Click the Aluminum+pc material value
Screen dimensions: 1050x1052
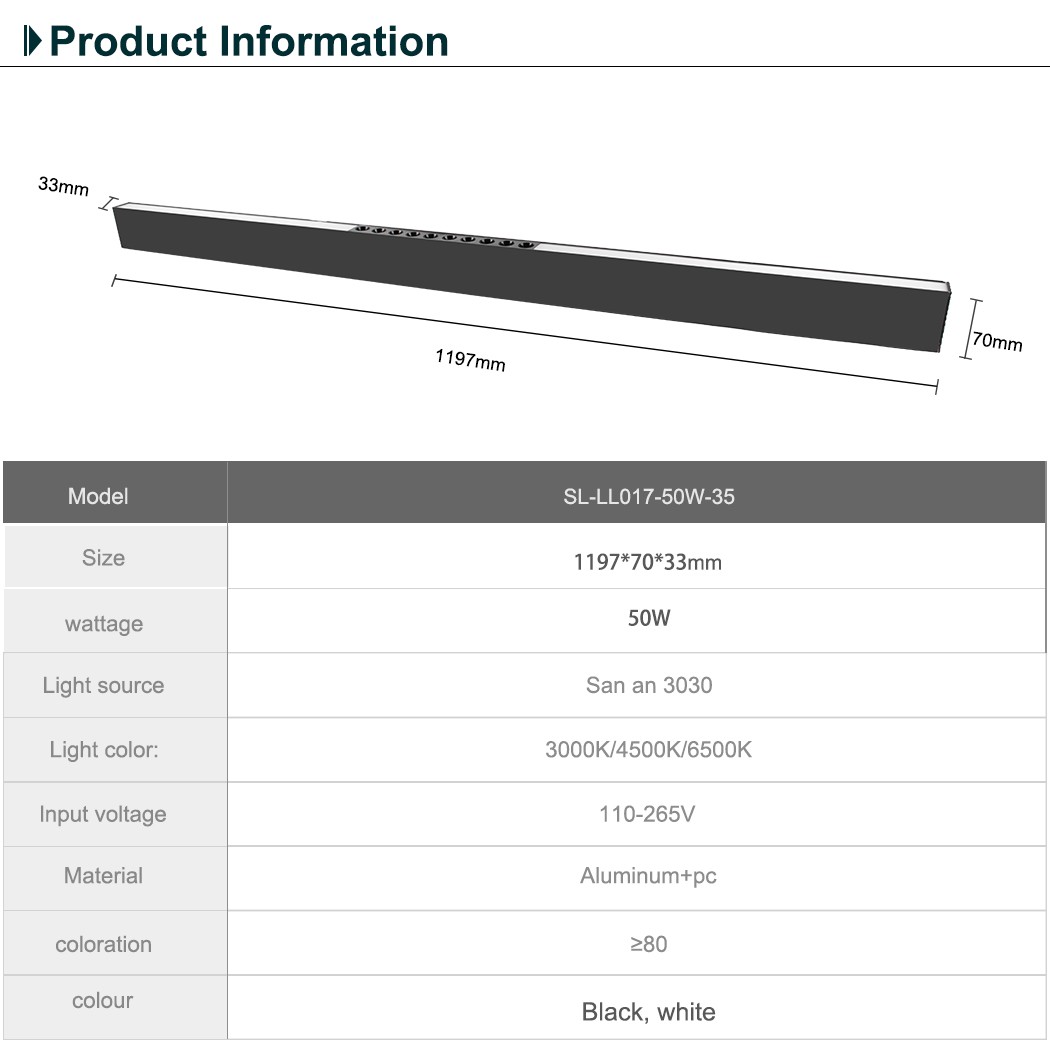coord(648,876)
